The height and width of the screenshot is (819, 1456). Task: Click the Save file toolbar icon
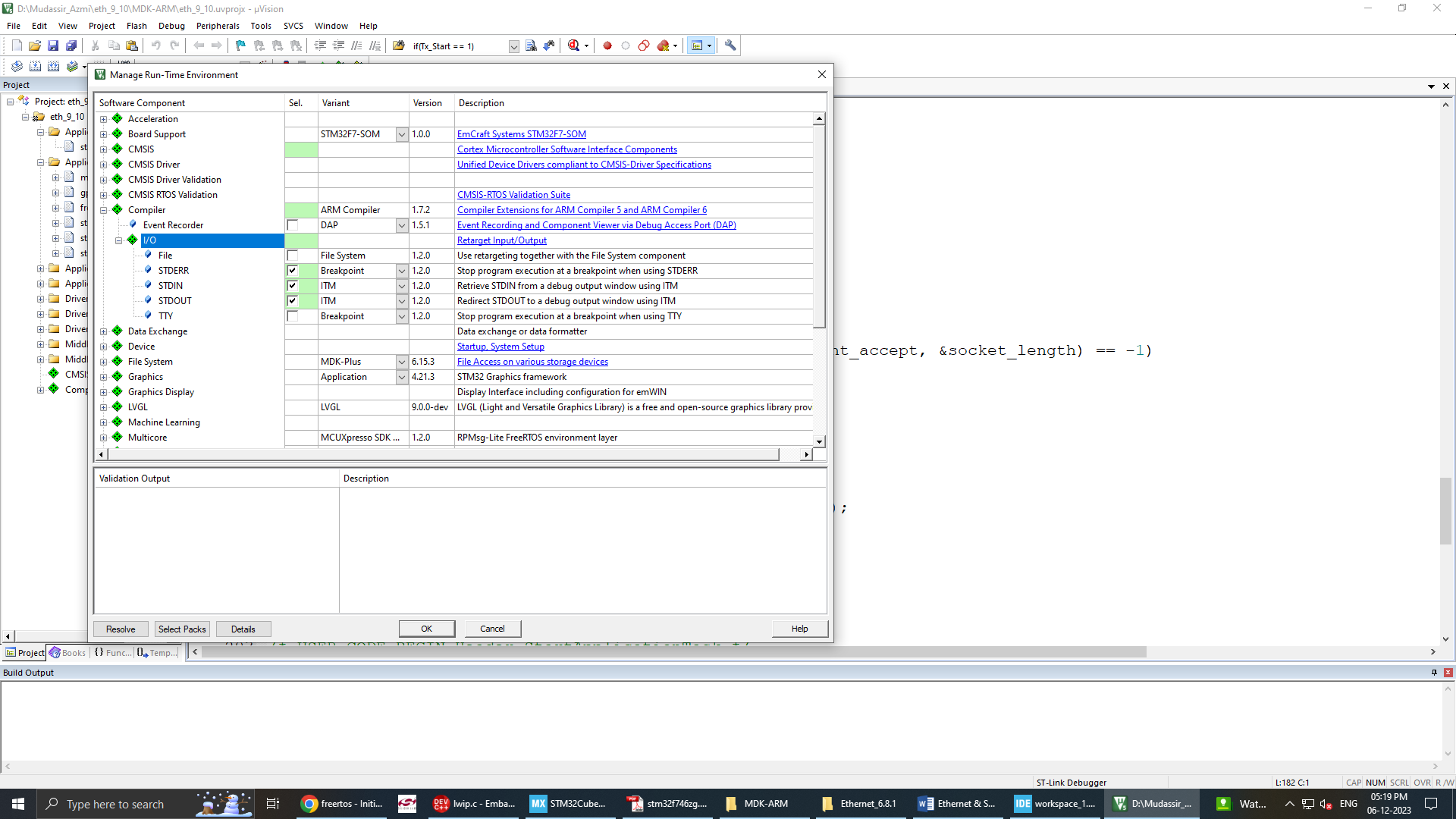pos(53,45)
